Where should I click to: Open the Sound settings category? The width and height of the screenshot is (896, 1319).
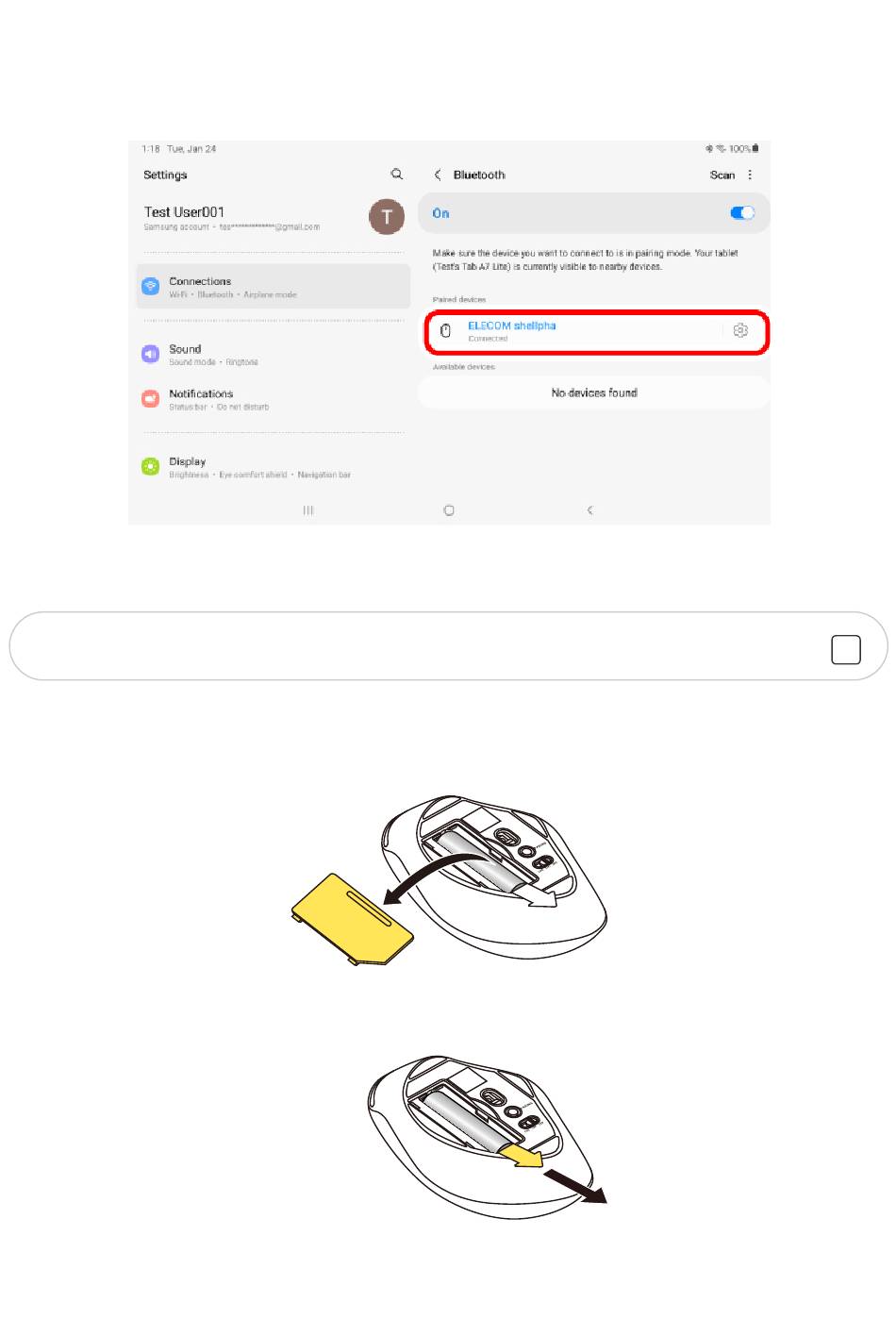tap(274, 355)
